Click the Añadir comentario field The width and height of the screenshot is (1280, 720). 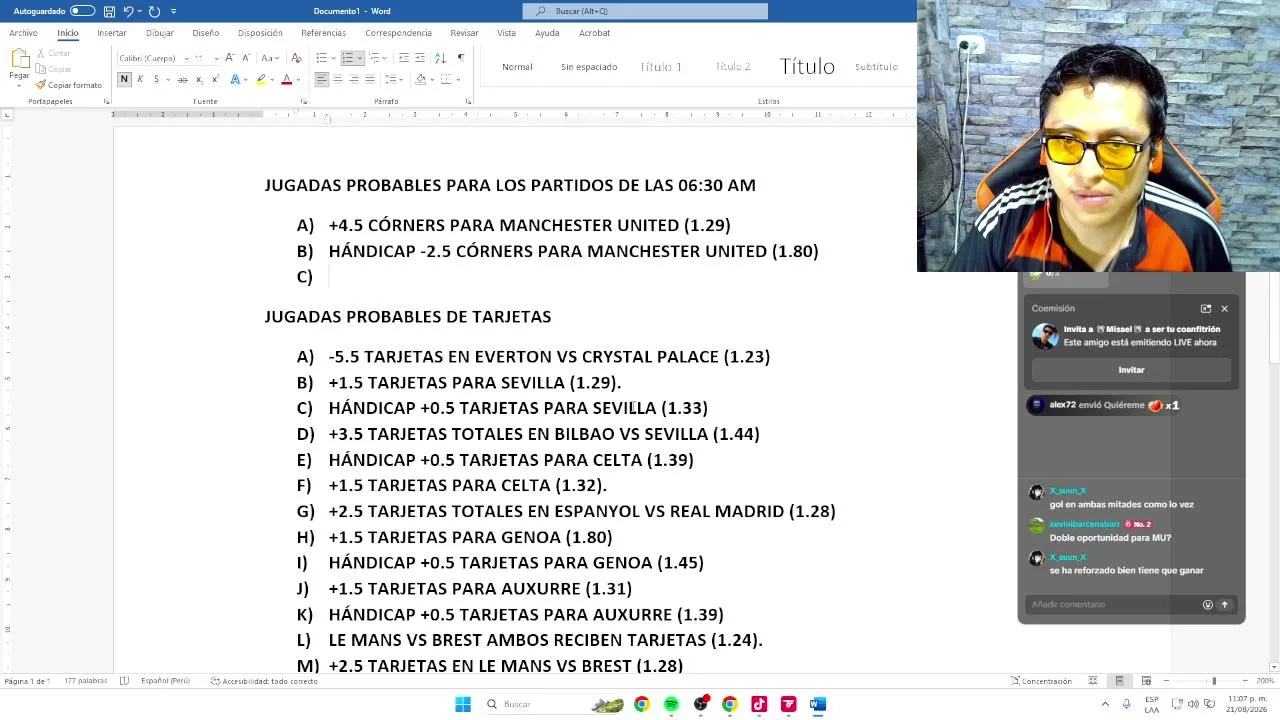[x=1113, y=604]
